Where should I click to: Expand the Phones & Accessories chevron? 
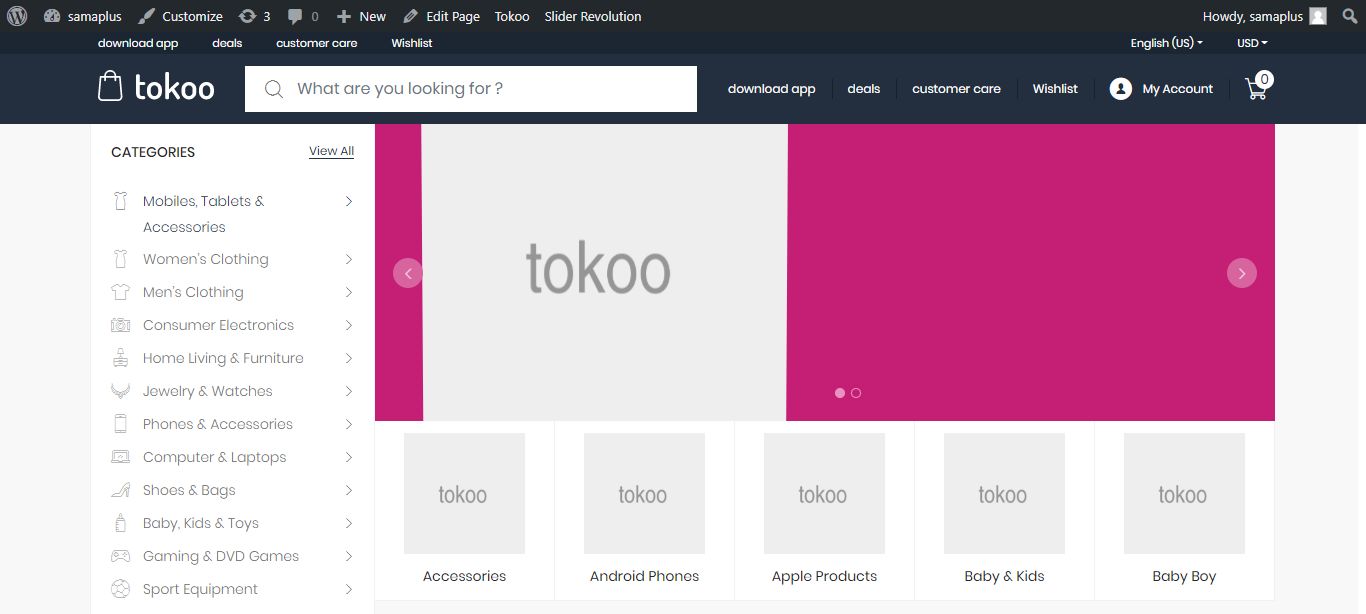[349, 424]
